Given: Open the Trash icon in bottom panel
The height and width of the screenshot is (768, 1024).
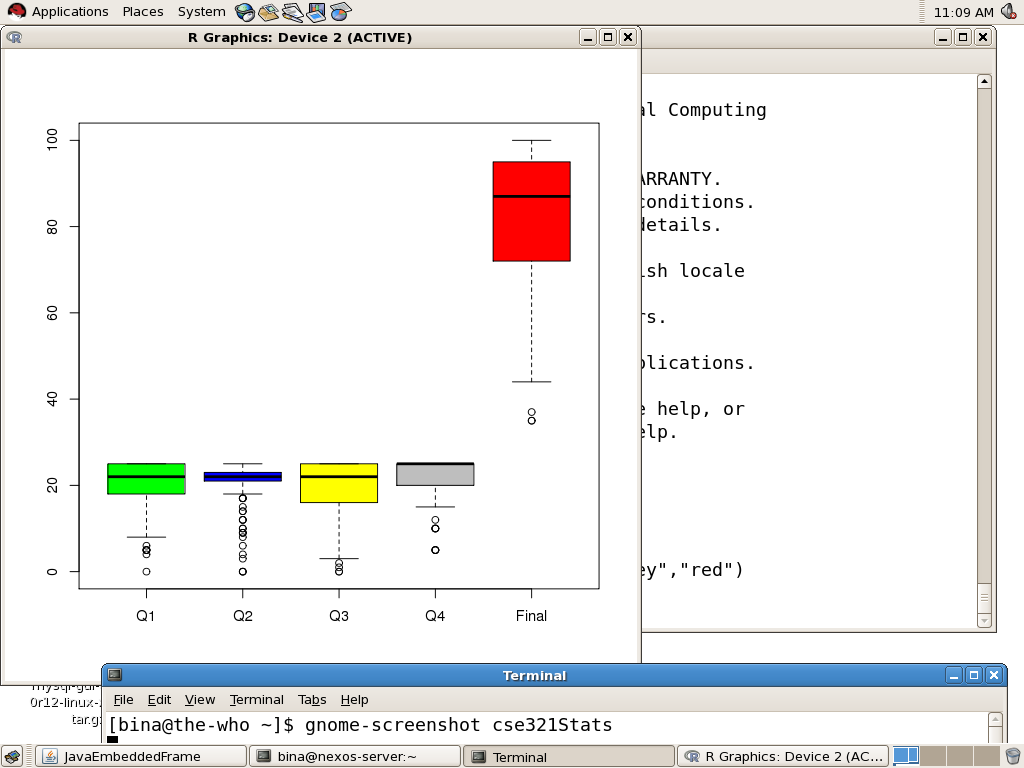Looking at the screenshot, I should click(1013, 756).
